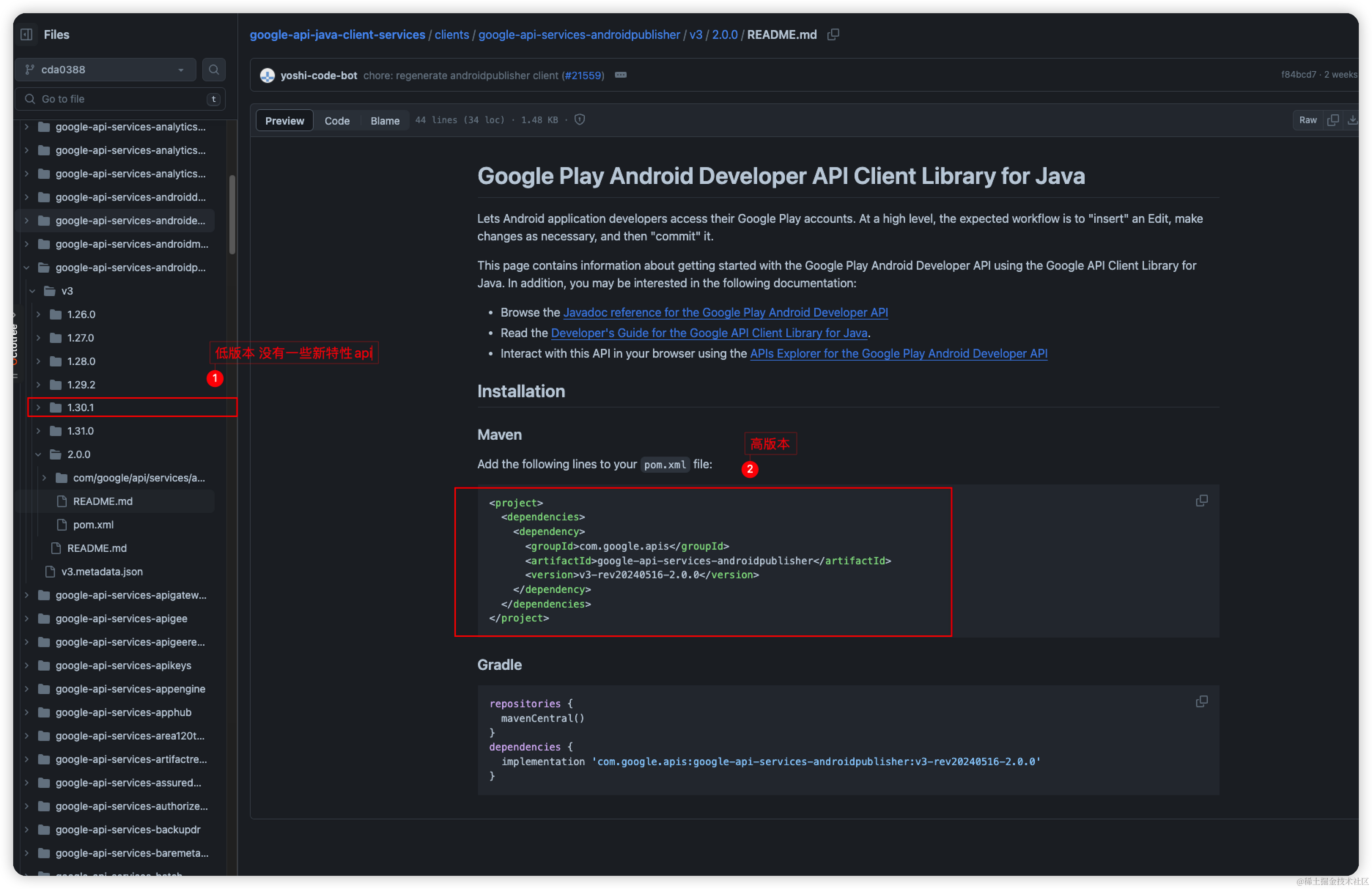Click the Raw button
Viewport: 1372px width, 889px height.
[x=1308, y=120]
